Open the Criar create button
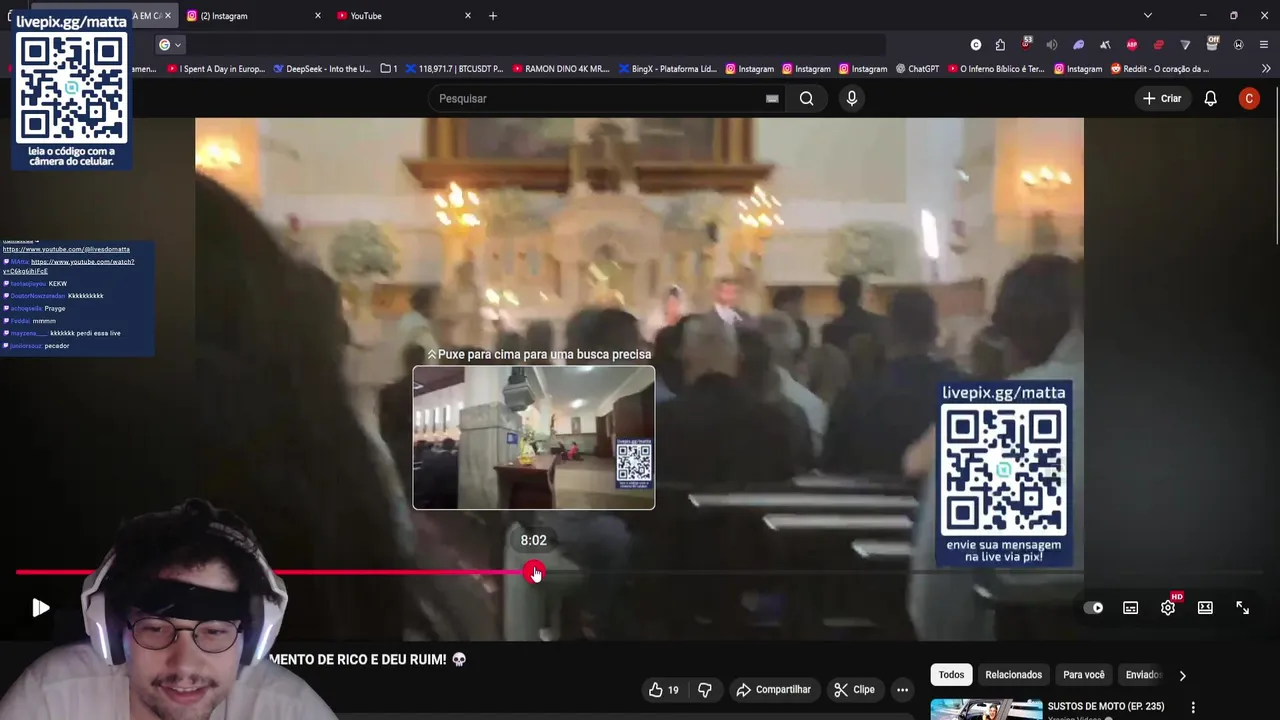Image resolution: width=1280 pixels, height=720 pixels. [x=1162, y=98]
